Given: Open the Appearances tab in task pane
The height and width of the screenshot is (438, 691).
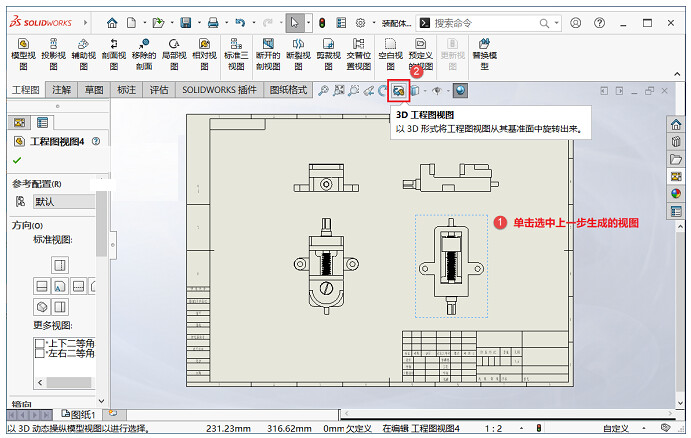Looking at the screenshot, I should (x=676, y=193).
